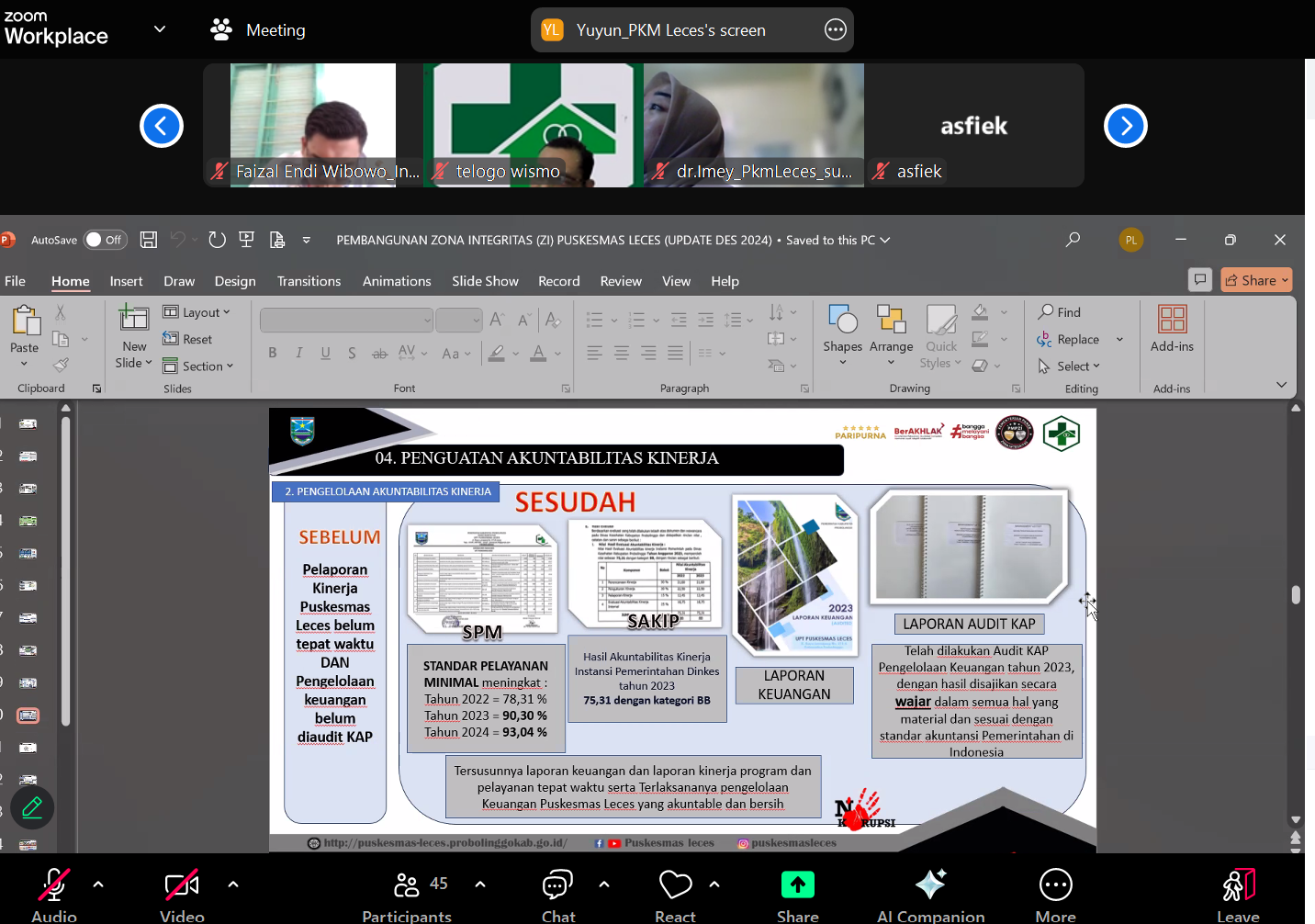The height and width of the screenshot is (924, 1315).
Task: Start the Zoom Video camera
Action: tap(182, 885)
